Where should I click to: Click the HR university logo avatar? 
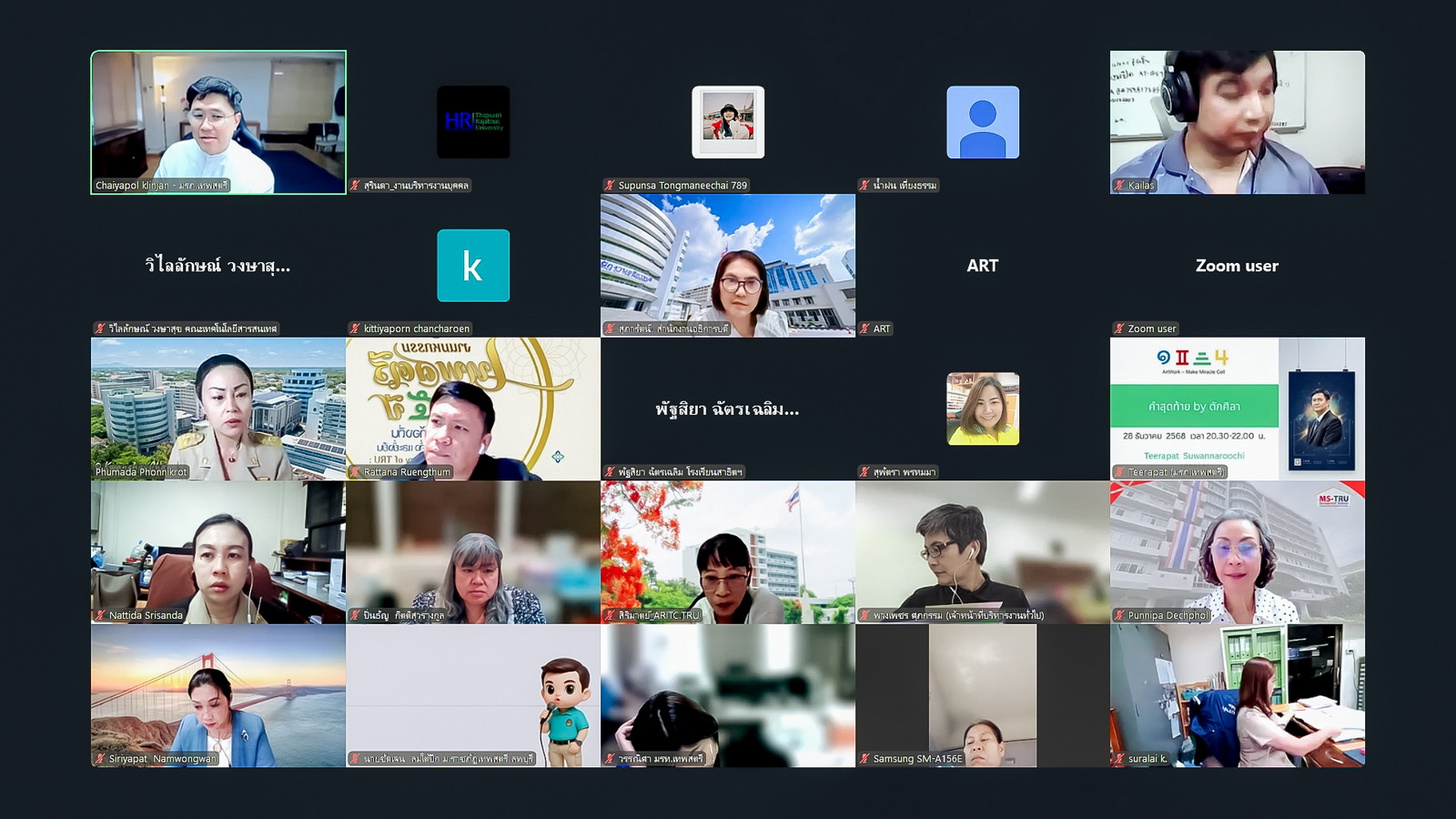473,123
